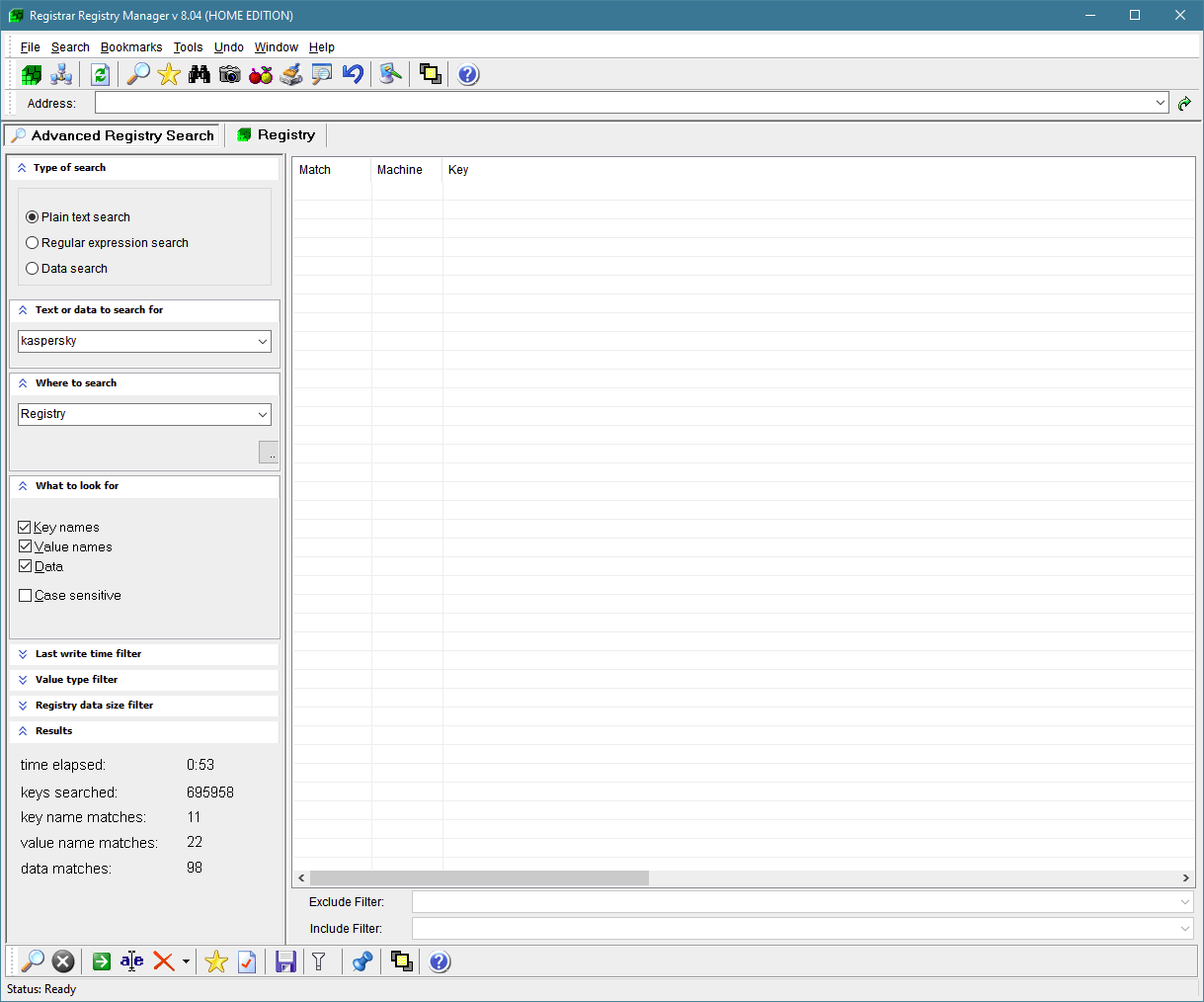Open the Bookmarks menu
This screenshot has height=1002, width=1204.
pos(131,47)
